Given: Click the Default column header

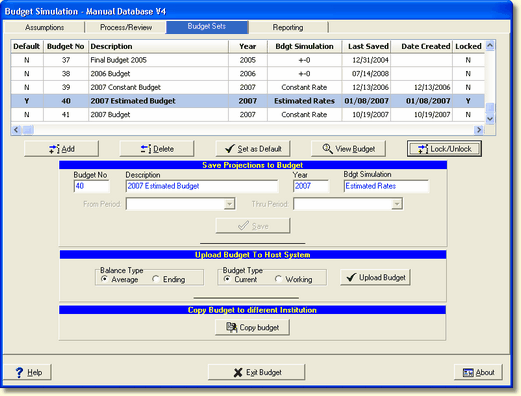Looking at the screenshot, I should [27, 46].
